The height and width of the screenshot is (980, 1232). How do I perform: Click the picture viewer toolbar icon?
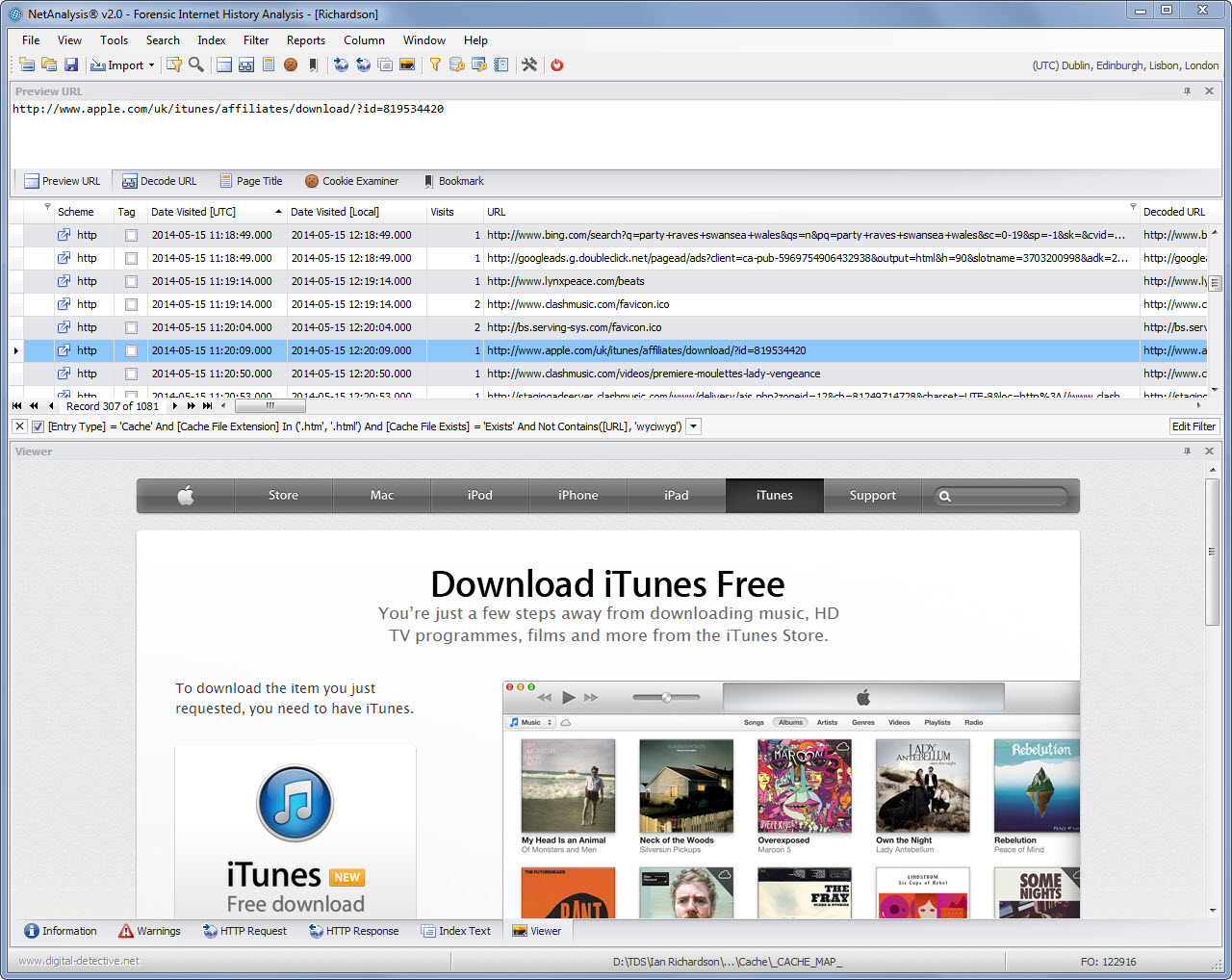(x=407, y=64)
